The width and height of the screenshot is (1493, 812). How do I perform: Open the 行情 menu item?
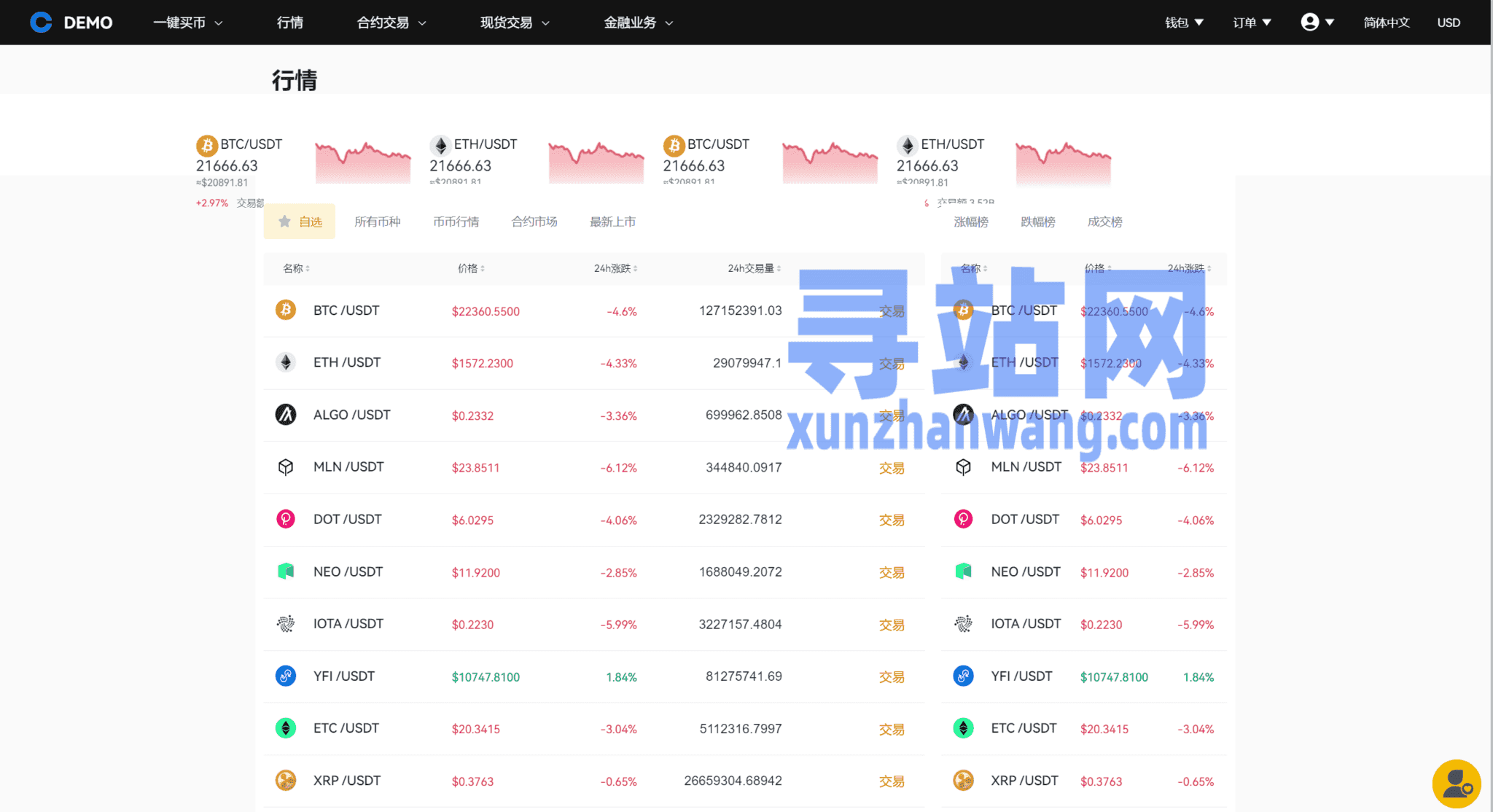tap(290, 23)
